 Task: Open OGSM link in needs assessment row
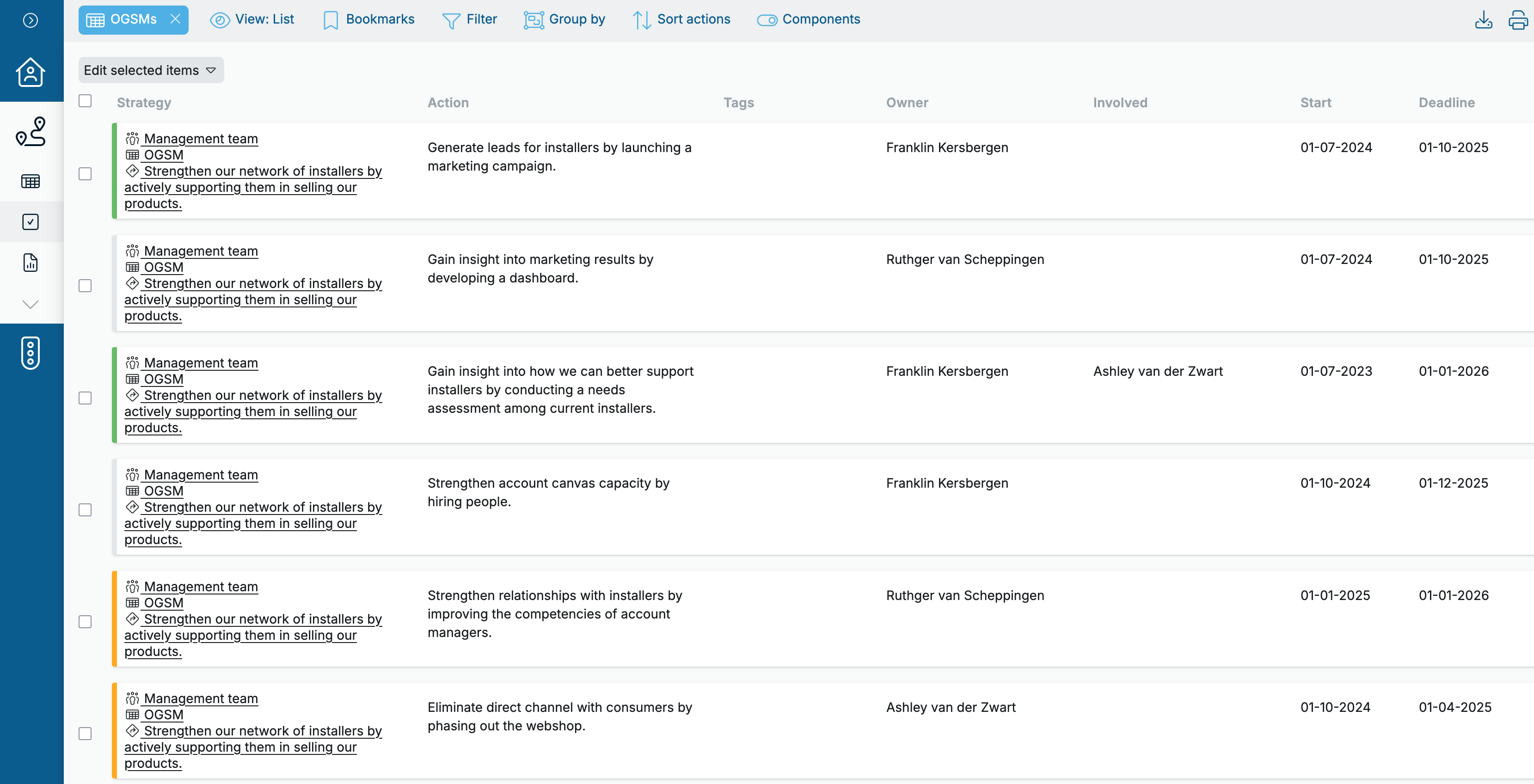(x=164, y=379)
